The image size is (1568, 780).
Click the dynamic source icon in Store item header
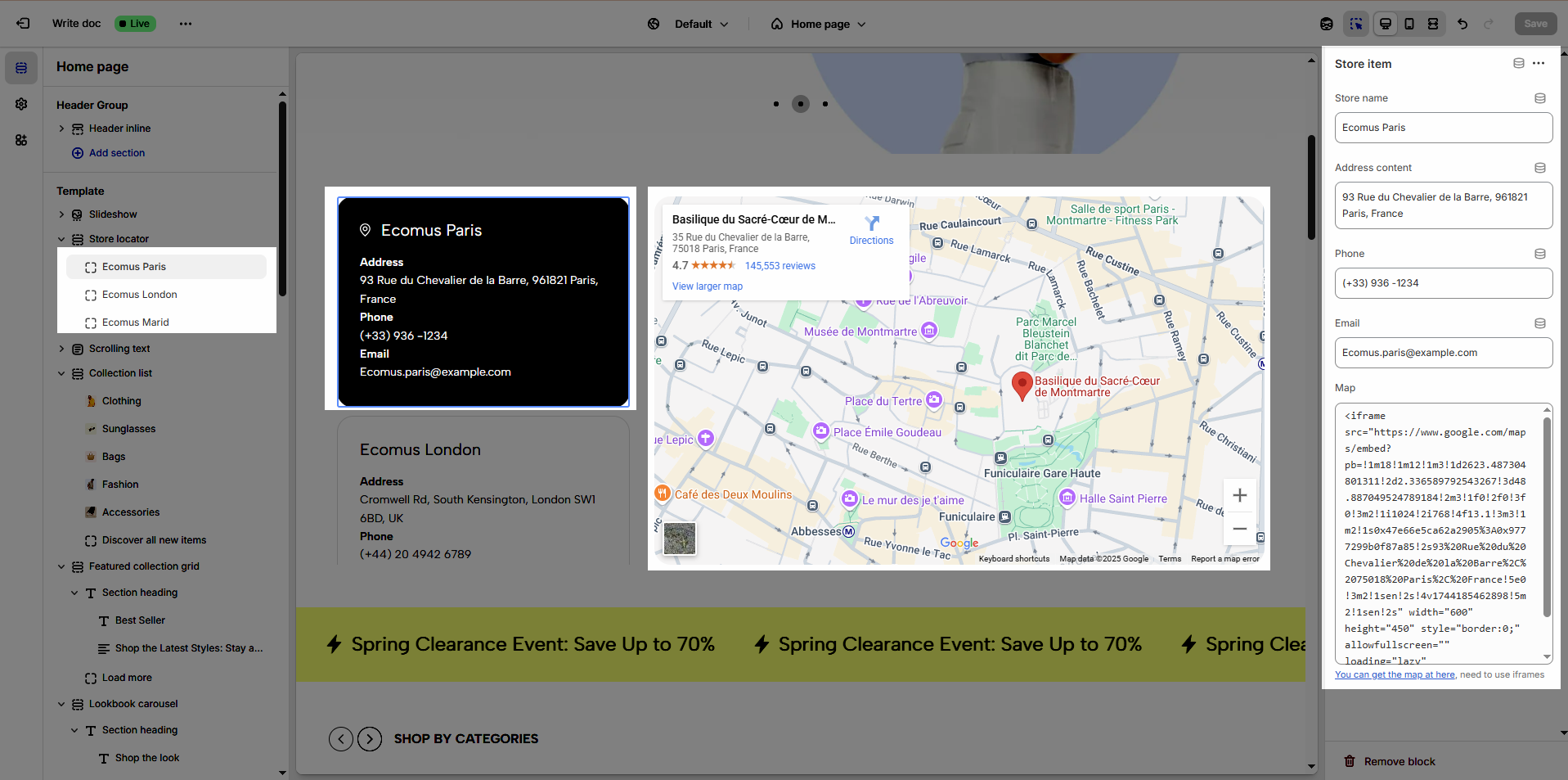pyautogui.click(x=1518, y=63)
